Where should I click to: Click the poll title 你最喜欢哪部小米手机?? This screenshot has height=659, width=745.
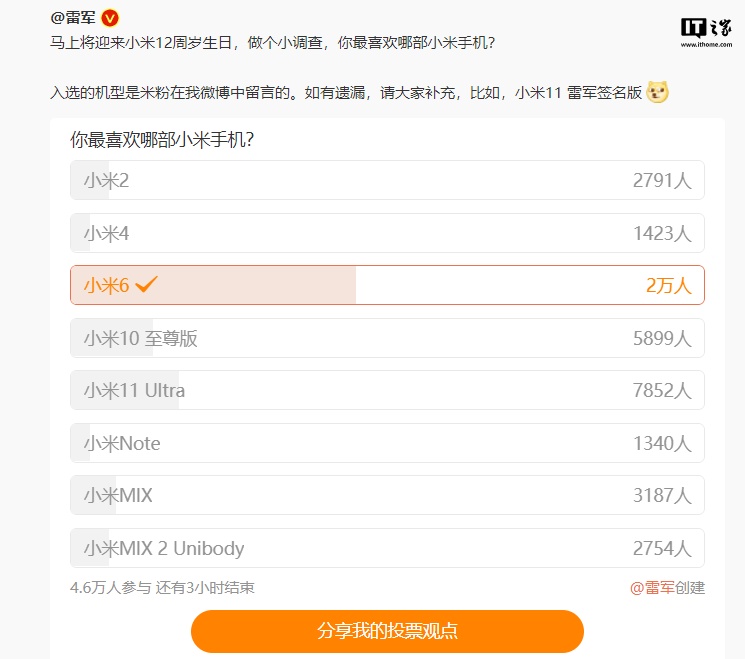pyautogui.click(x=162, y=140)
